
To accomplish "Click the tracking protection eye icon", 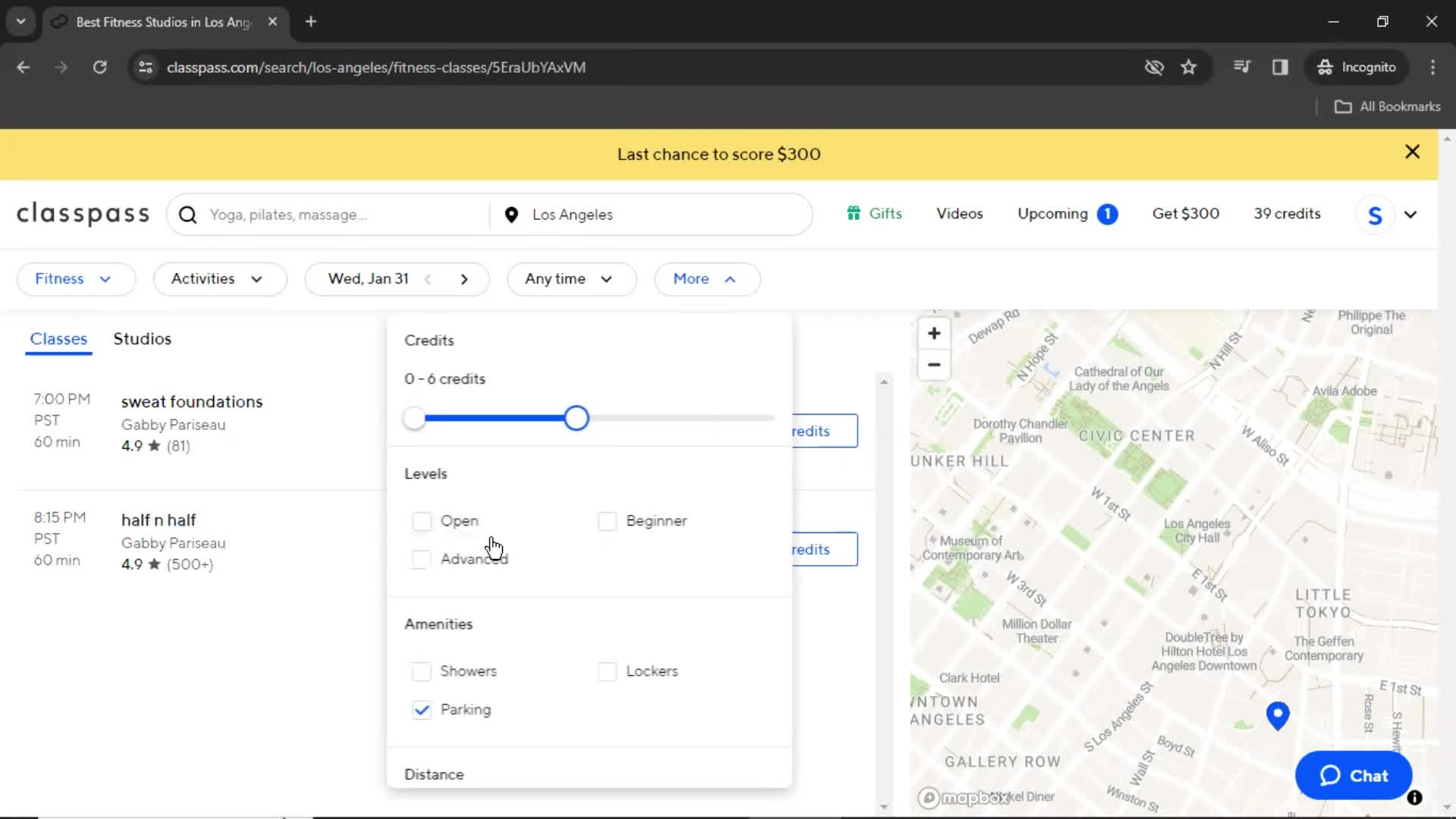I will [1153, 67].
